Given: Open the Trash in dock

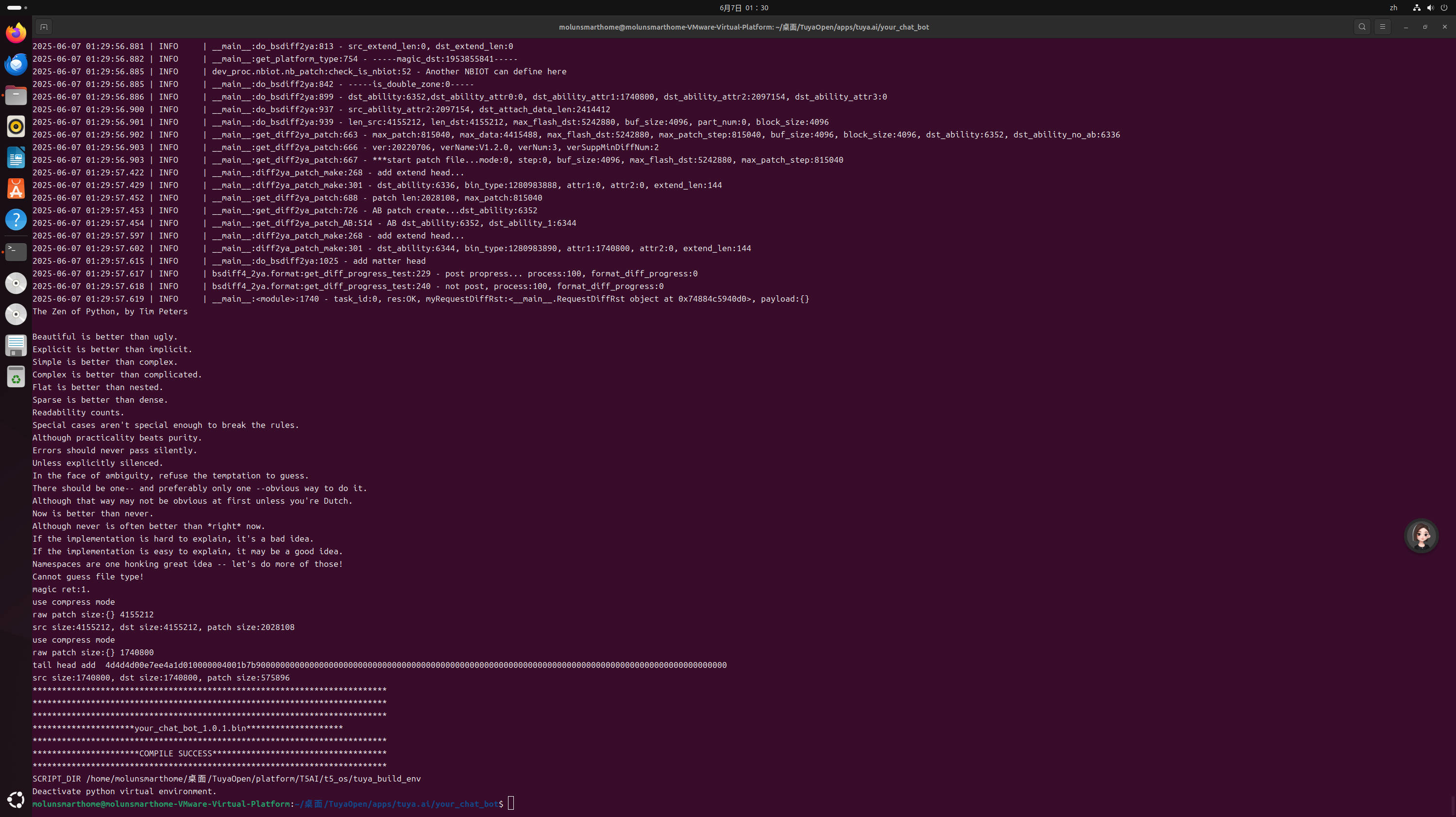Looking at the screenshot, I should pyautogui.click(x=16, y=376).
